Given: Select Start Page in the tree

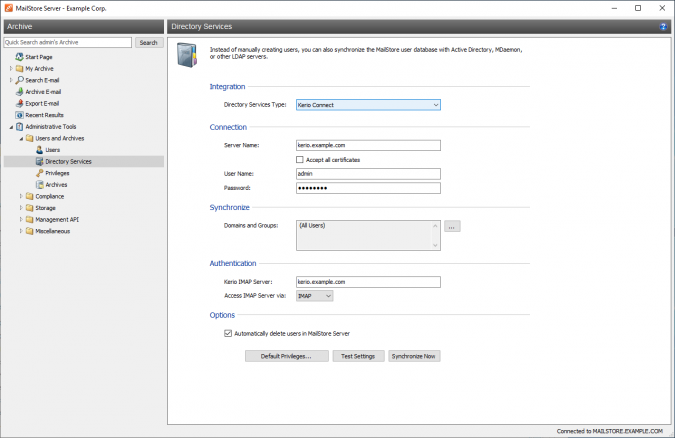Looking at the screenshot, I should pos(39,57).
